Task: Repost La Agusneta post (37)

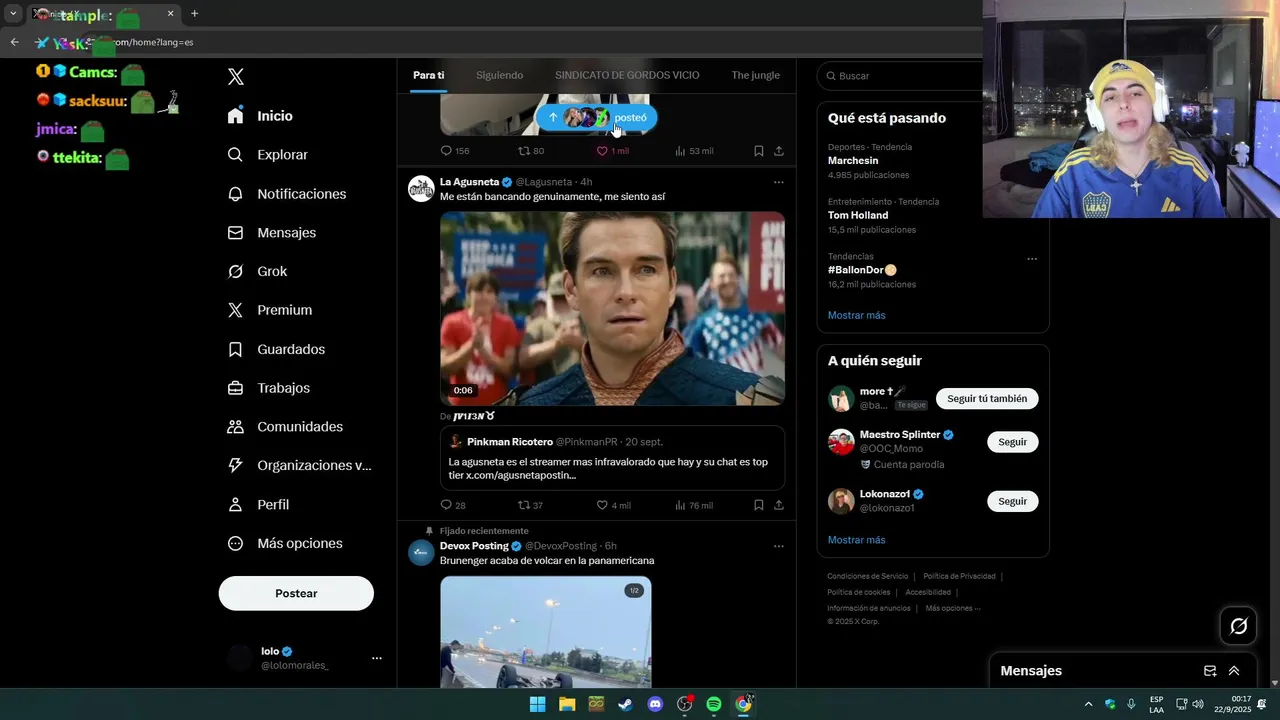Action: [x=530, y=505]
